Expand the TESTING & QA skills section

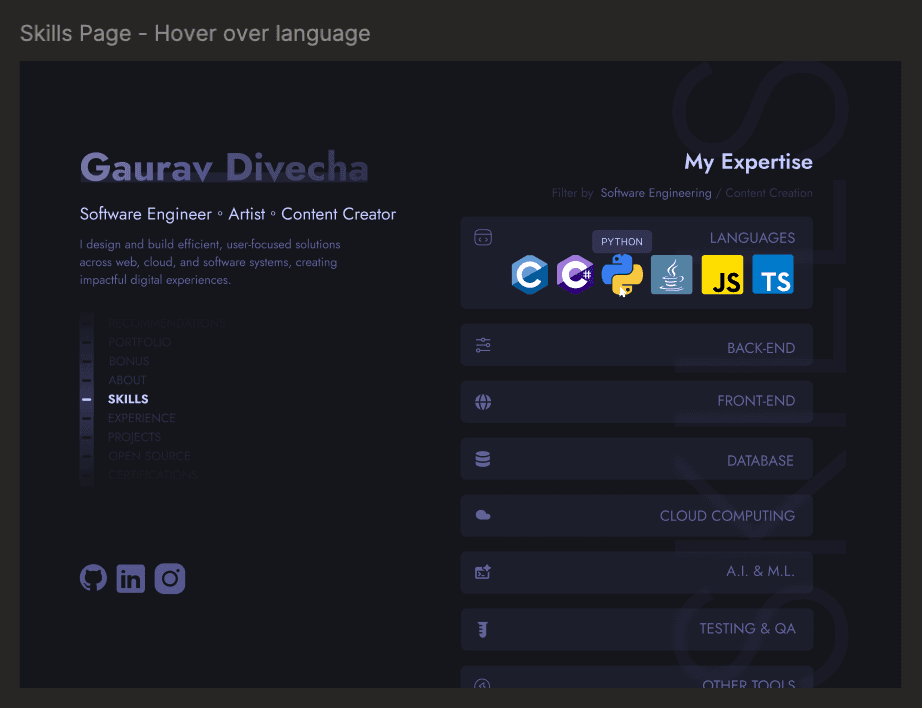637,629
